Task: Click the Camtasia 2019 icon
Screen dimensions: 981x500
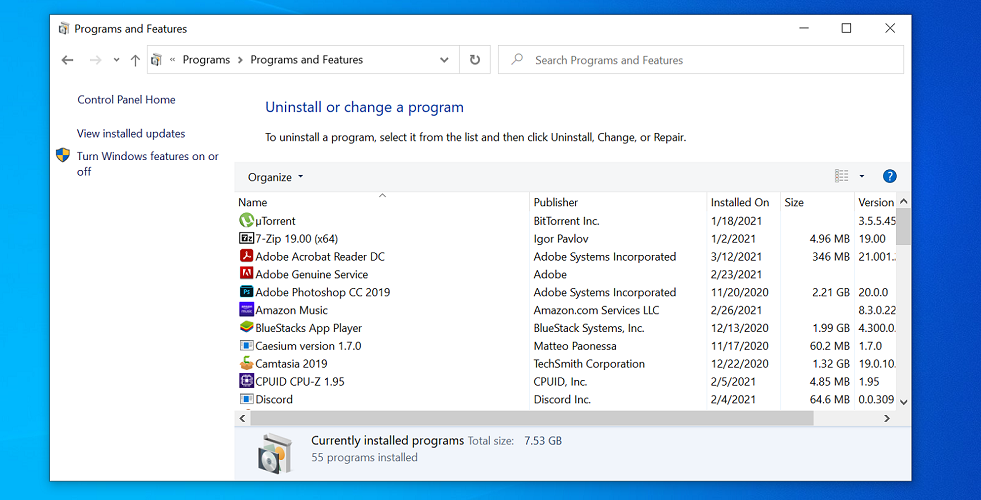Action: point(247,363)
